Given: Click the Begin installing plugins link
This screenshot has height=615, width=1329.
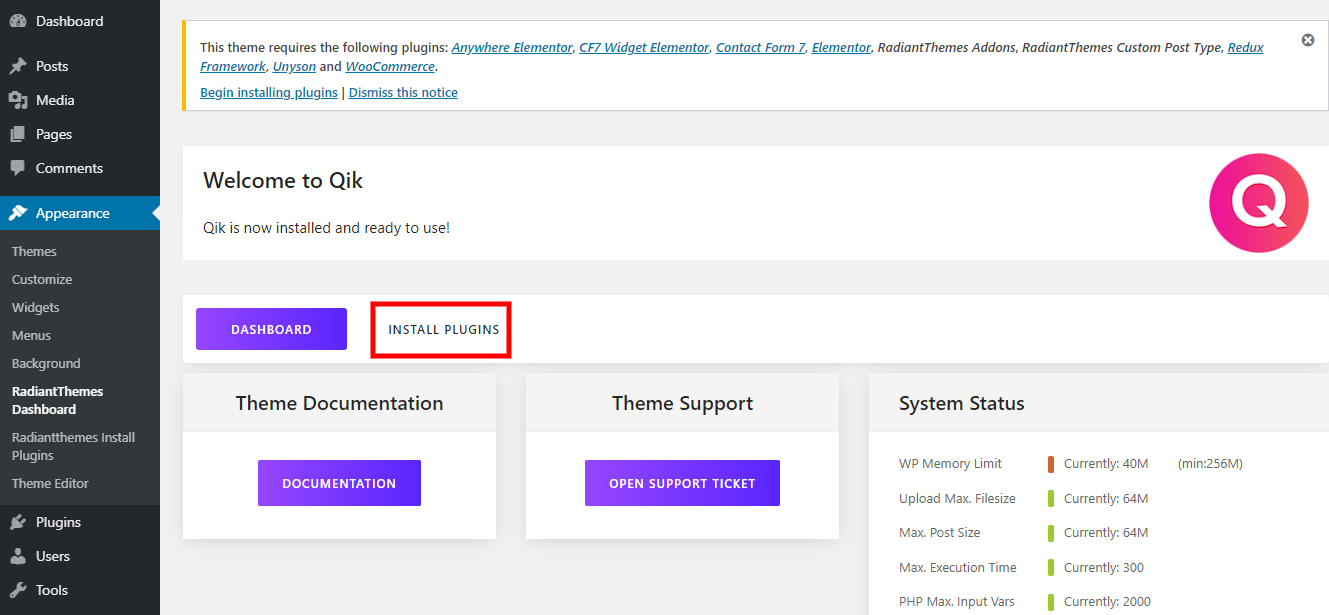Looking at the screenshot, I should tap(268, 92).
